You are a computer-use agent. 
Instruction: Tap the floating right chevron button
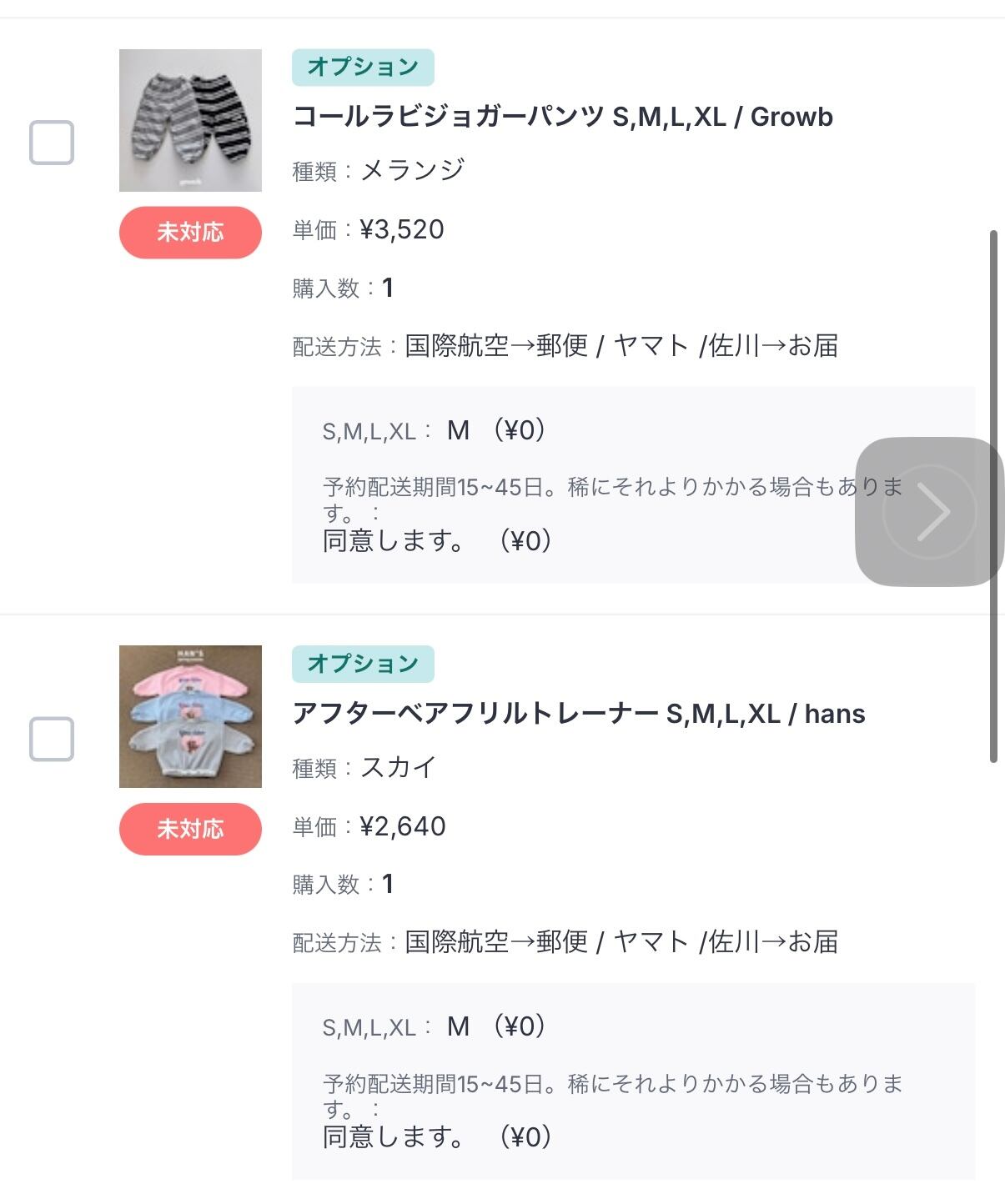tap(929, 511)
